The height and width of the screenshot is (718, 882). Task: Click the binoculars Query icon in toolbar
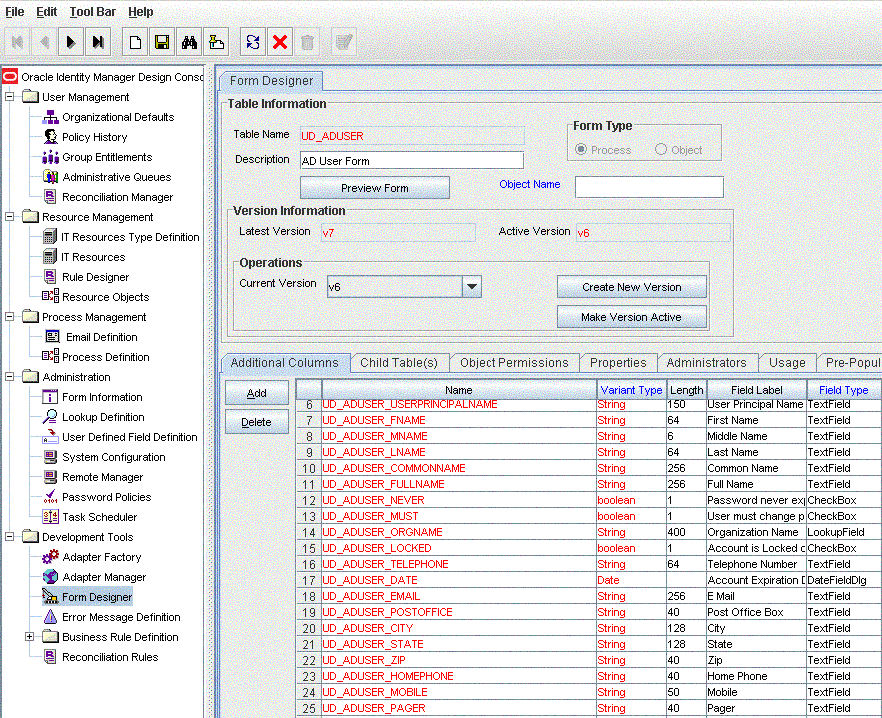coord(189,42)
